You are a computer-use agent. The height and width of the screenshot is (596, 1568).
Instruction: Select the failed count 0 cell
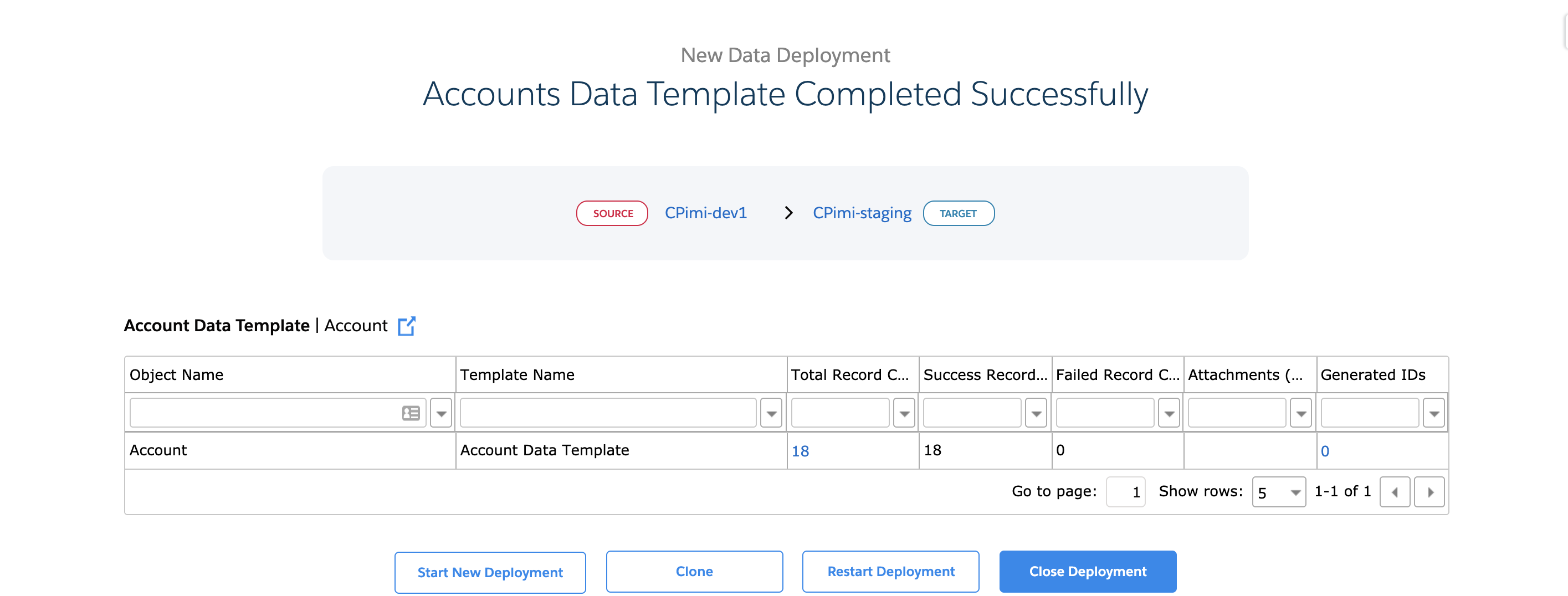(1118, 450)
